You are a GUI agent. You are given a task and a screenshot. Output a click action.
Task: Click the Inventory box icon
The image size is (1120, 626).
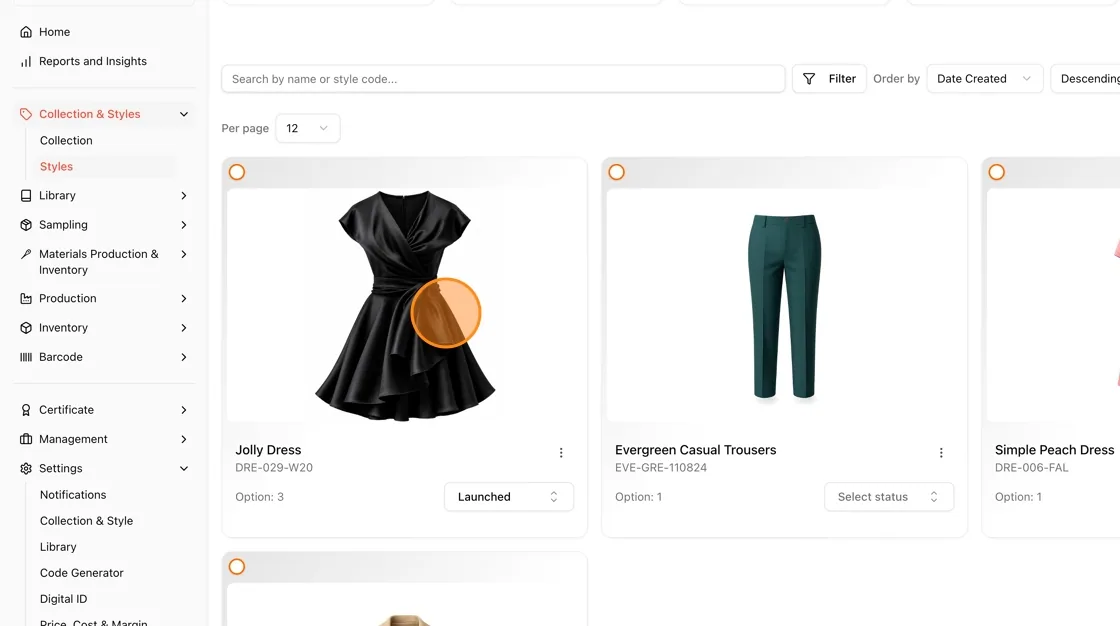(26, 328)
